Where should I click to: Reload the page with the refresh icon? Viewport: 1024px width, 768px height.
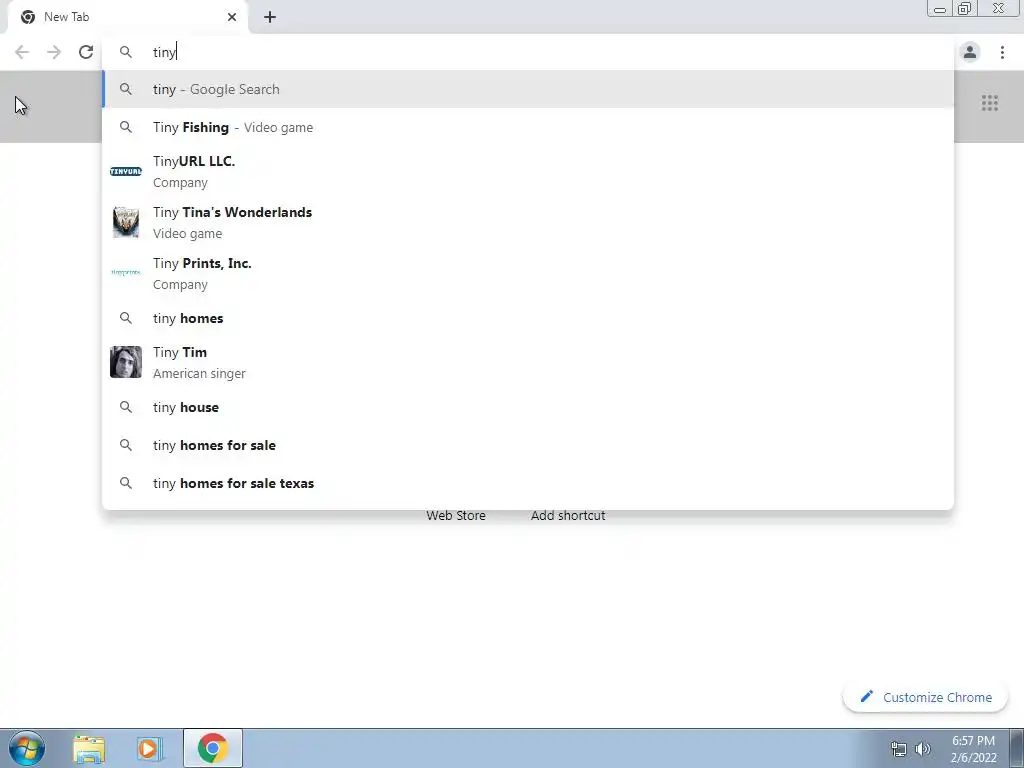tap(86, 52)
